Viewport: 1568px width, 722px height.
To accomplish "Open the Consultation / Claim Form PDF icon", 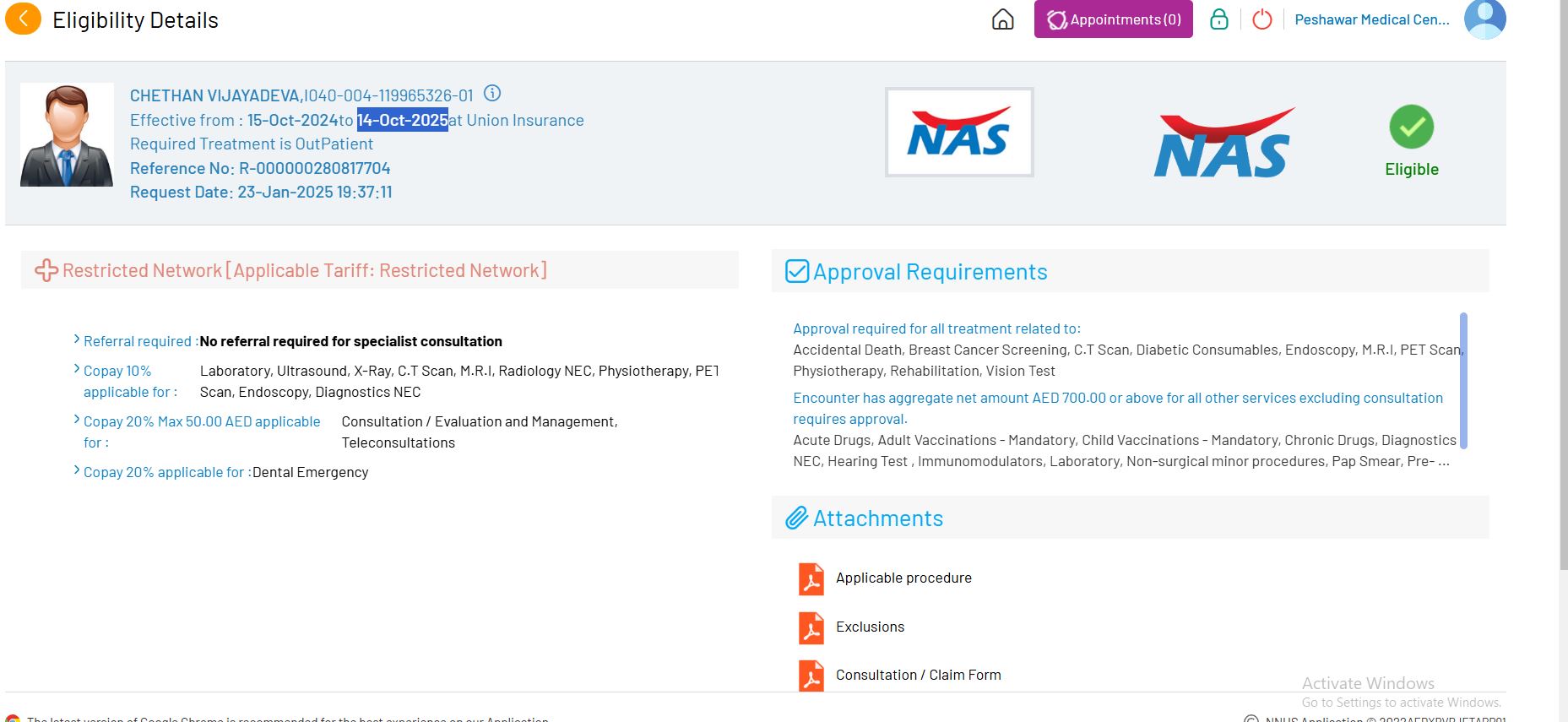I will [x=811, y=676].
